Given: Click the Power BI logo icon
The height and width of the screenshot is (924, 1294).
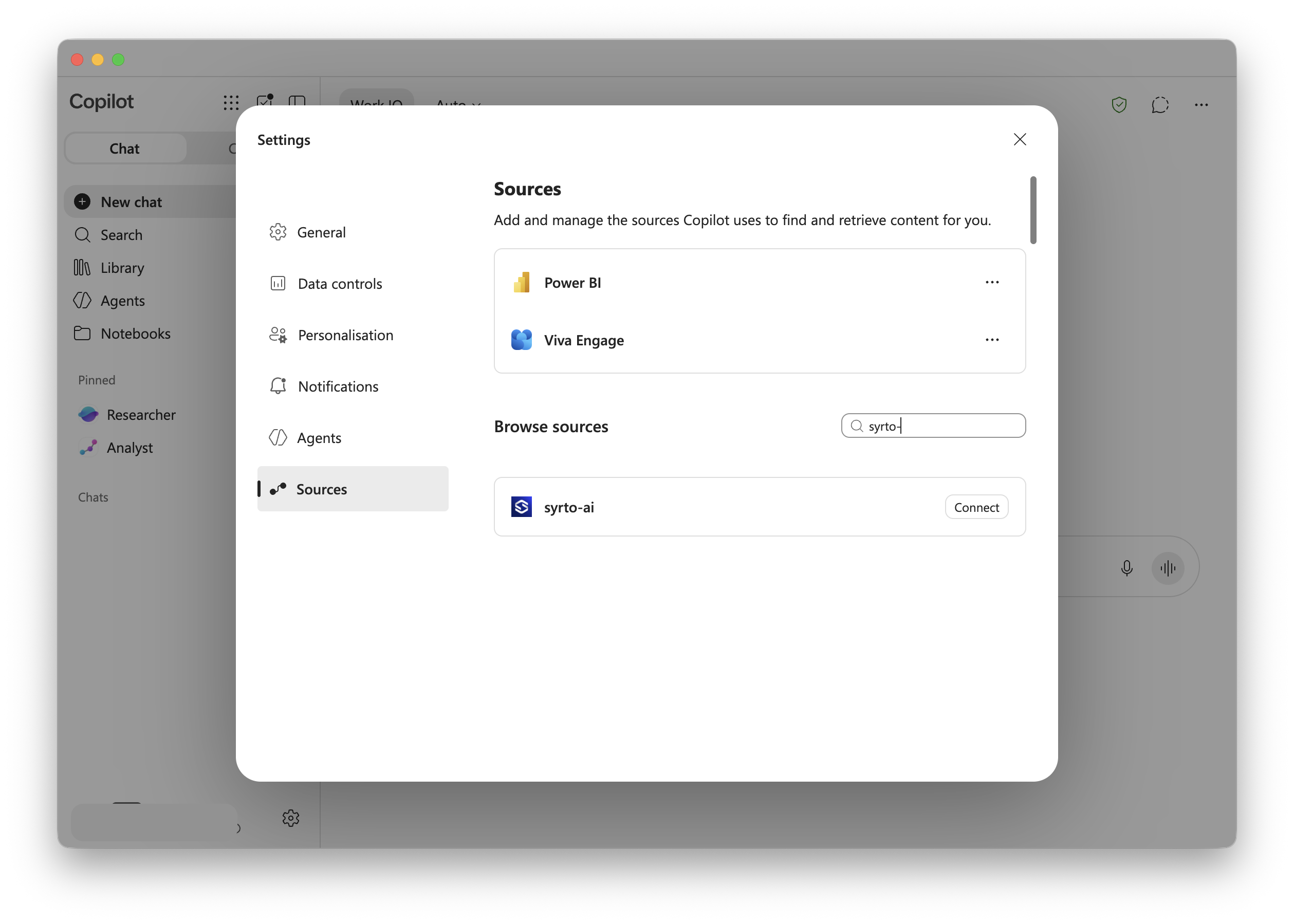Looking at the screenshot, I should (x=521, y=282).
